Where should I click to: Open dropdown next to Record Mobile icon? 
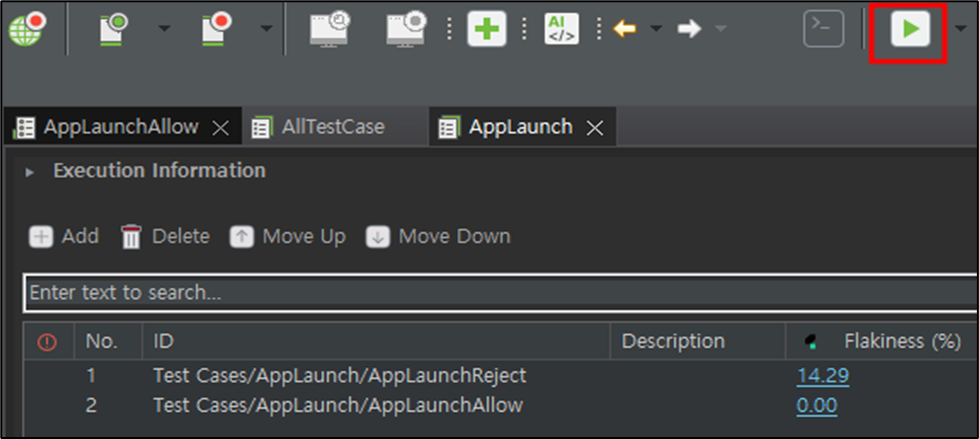pos(267,29)
